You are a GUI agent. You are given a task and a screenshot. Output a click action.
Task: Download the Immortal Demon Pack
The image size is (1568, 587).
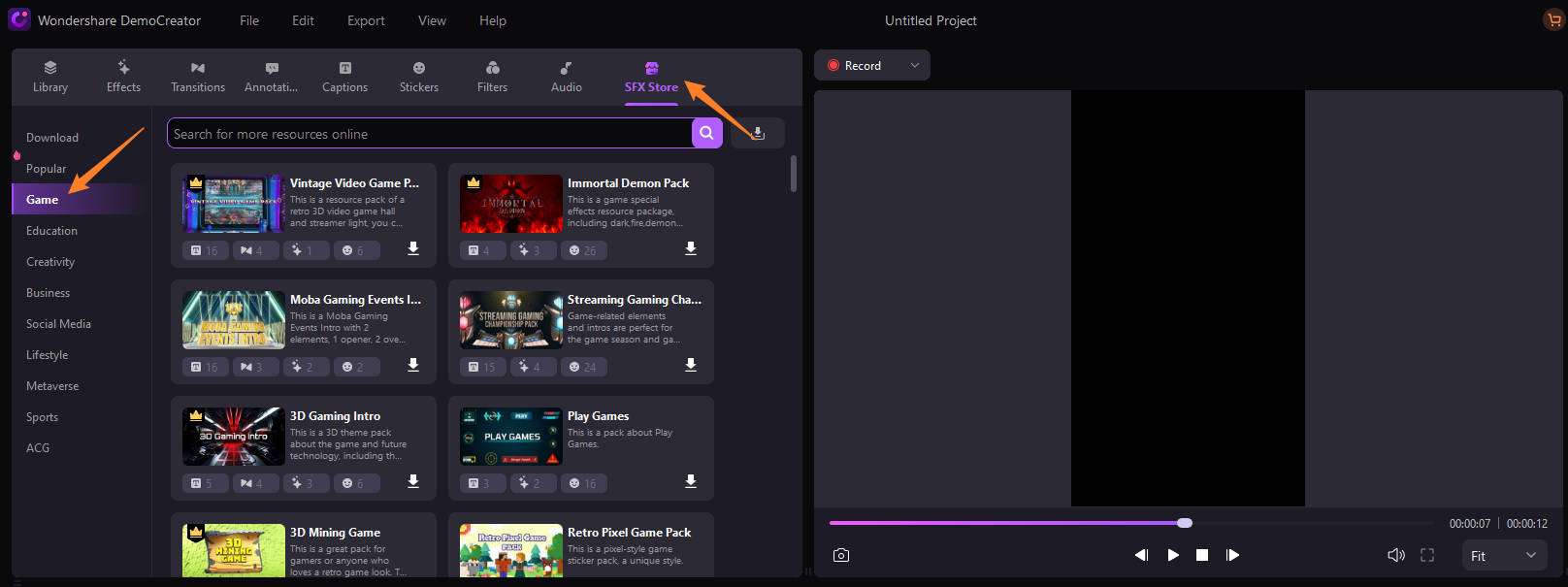[x=691, y=249]
